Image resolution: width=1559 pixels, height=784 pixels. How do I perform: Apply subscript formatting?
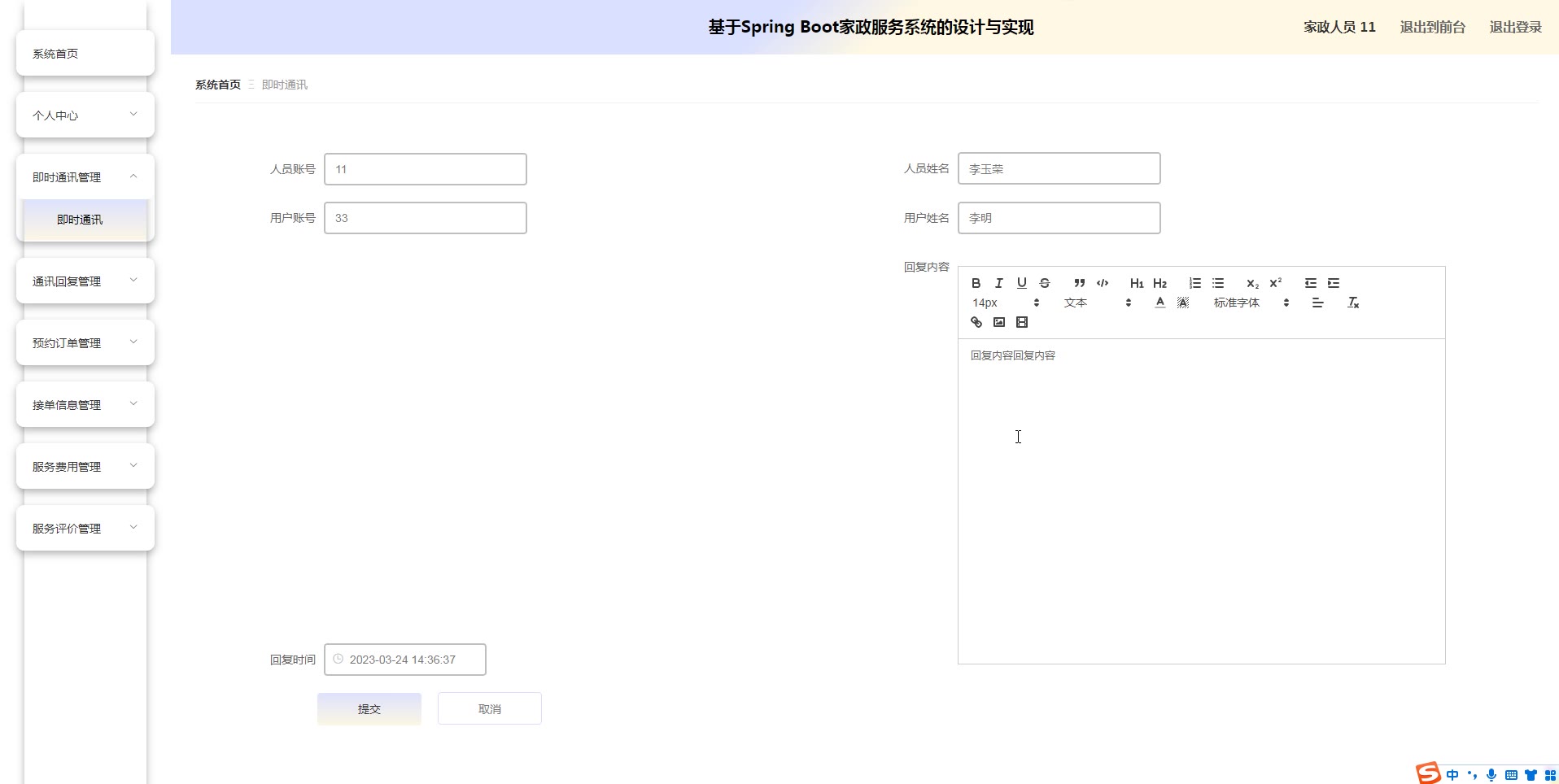pos(1252,283)
